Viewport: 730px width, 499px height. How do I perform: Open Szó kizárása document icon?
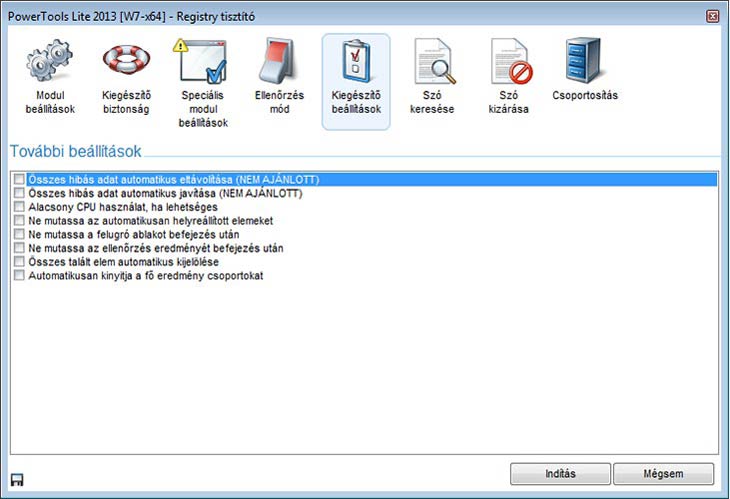(x=511, y=61)
